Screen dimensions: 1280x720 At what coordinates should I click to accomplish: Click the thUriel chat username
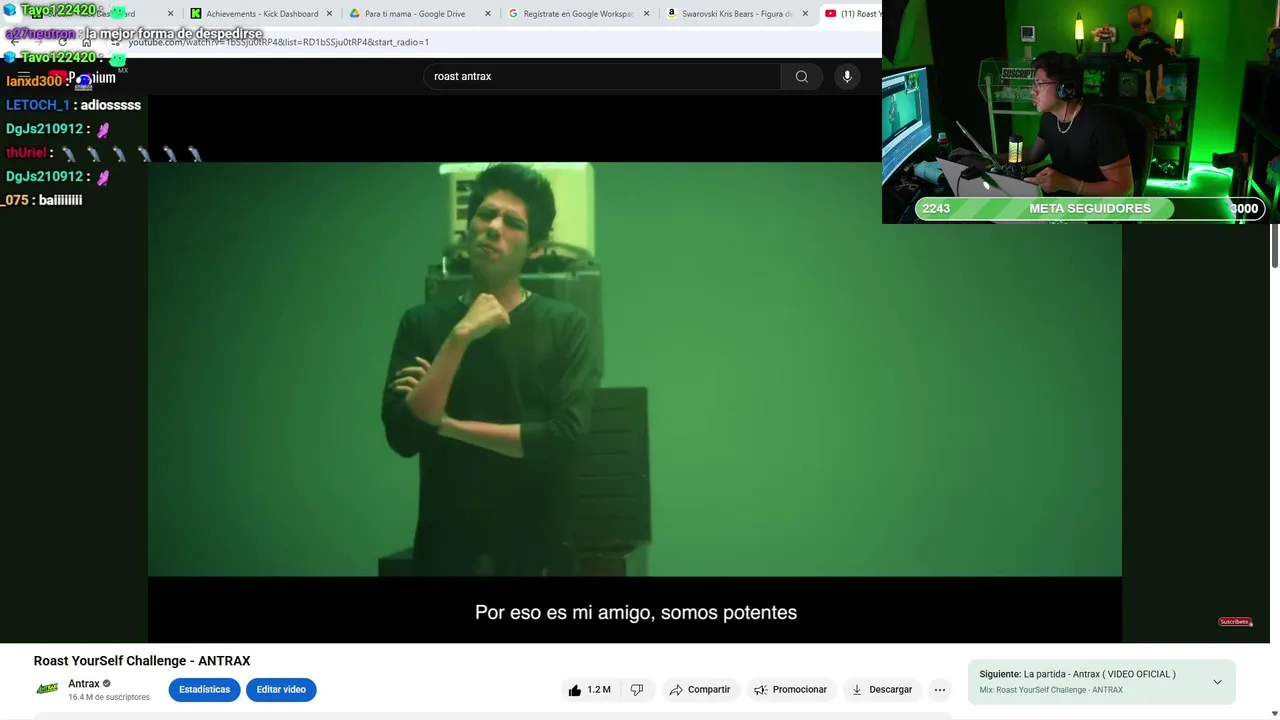point(26,153)
